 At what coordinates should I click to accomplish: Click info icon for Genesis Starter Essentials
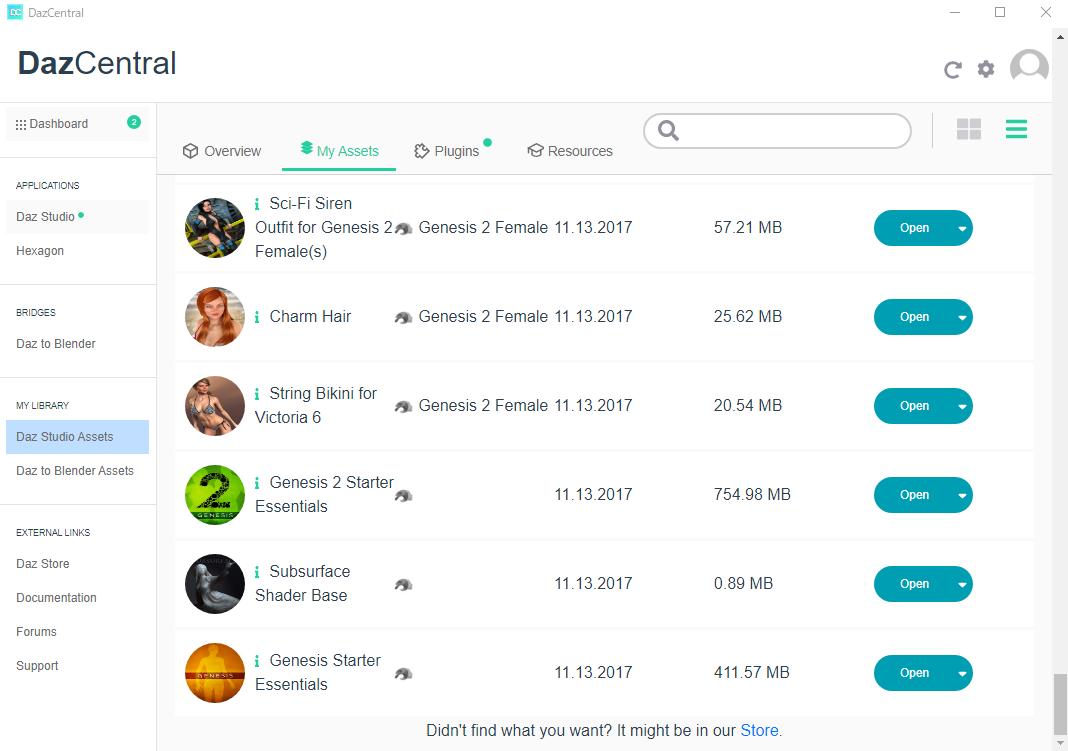click(x=257, y=661)
